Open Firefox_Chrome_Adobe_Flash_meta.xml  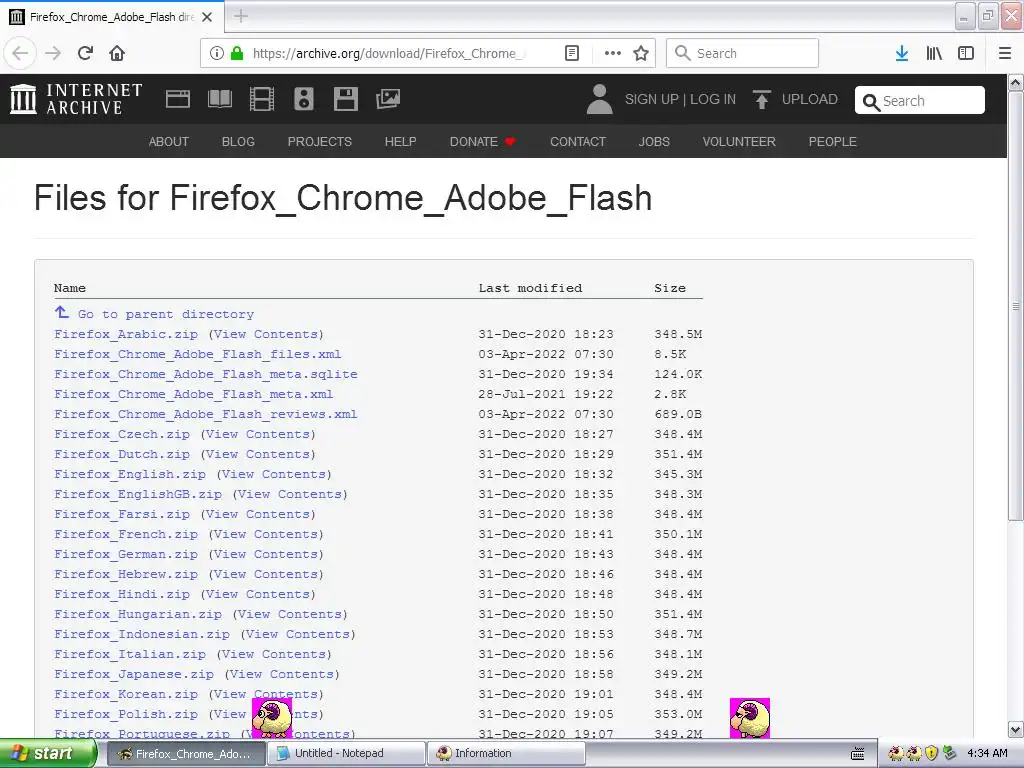[193, 394]
